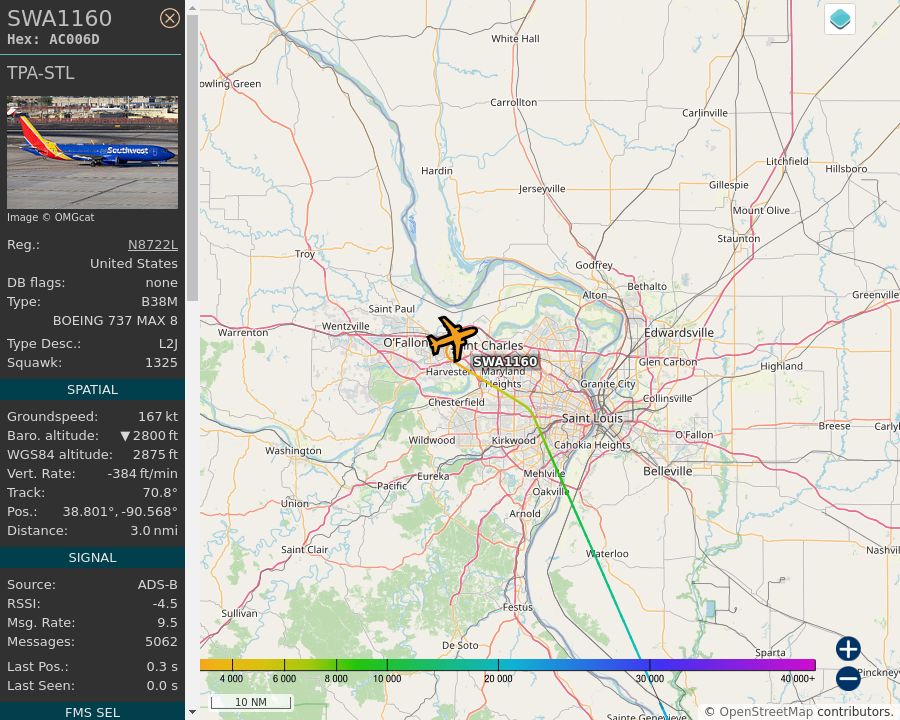
Task: Click the Wentzville map label
Action: pos(346,326)
